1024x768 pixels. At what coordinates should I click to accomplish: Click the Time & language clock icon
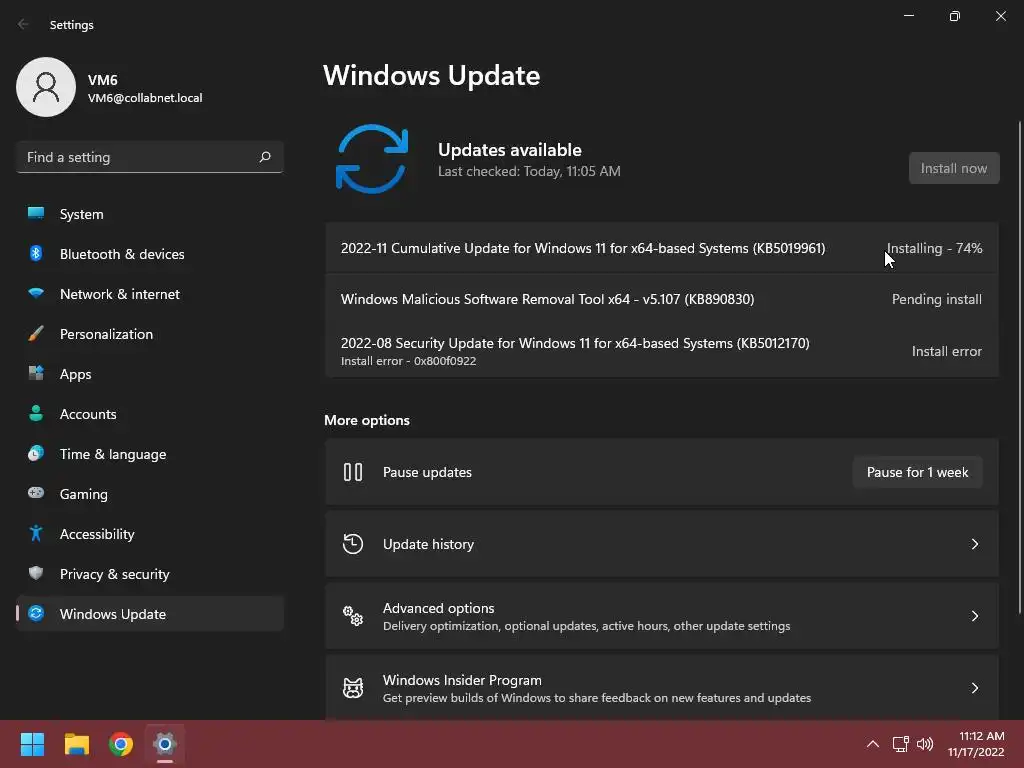tap(36, 453)
